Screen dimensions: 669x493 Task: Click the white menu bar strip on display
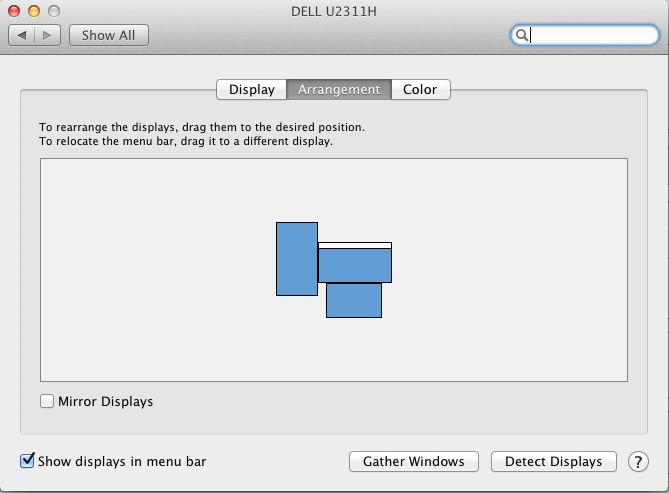coord(355,245)
